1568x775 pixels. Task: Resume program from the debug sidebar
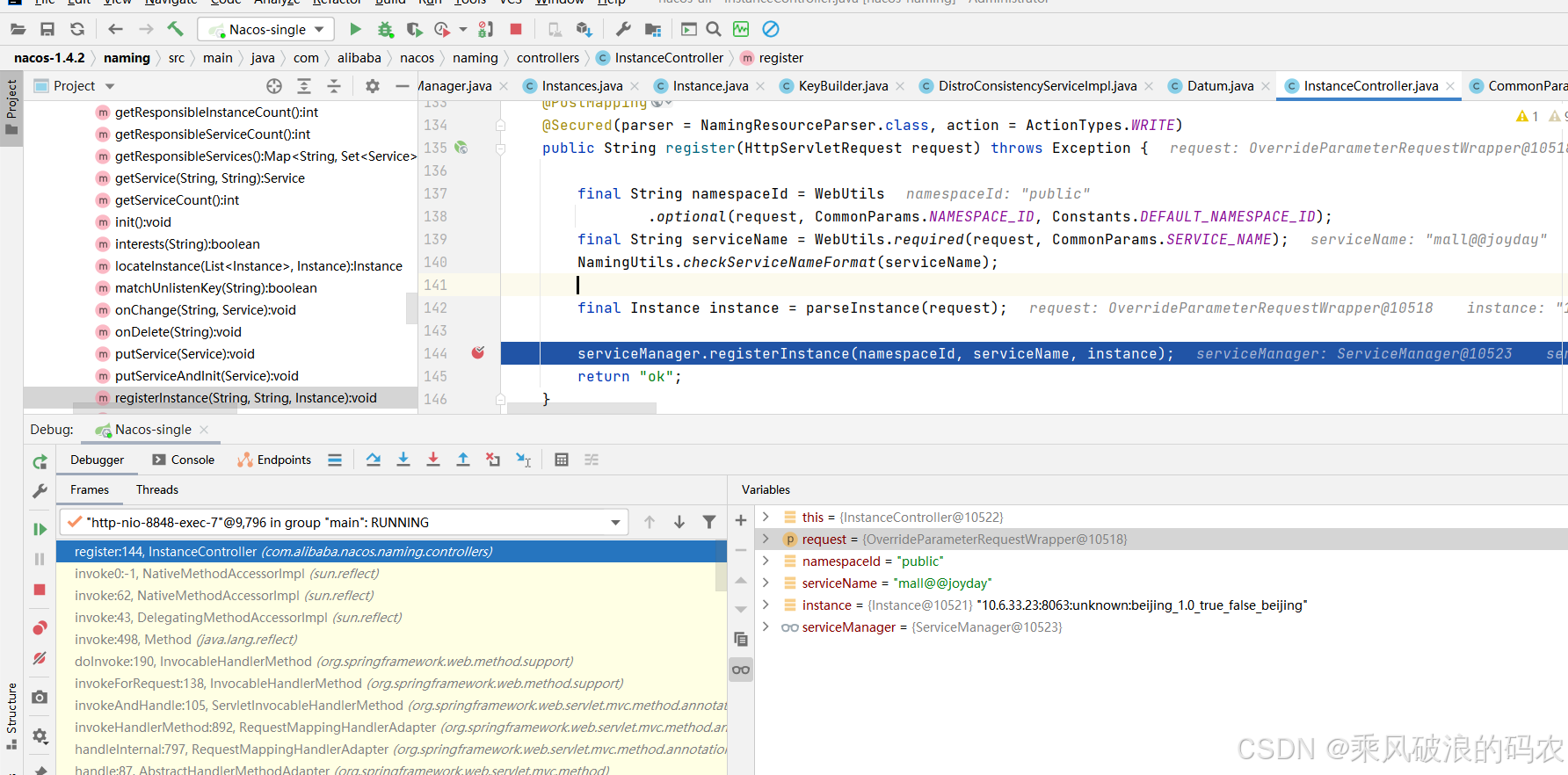[x=40, y=529]
